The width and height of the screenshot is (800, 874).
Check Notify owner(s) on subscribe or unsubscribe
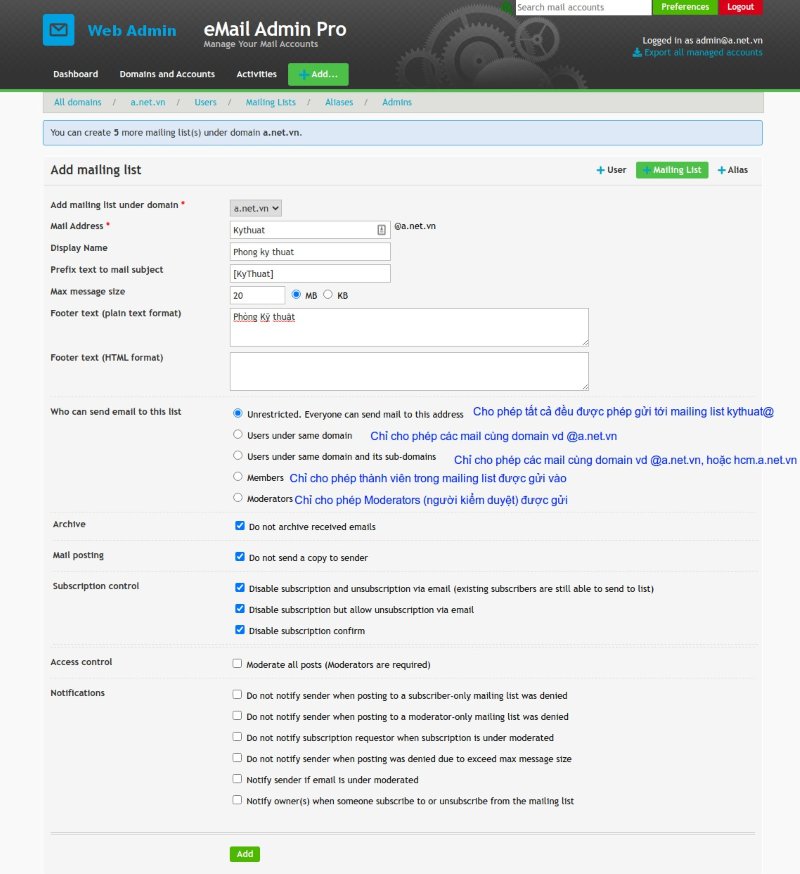tap(237, 800)
